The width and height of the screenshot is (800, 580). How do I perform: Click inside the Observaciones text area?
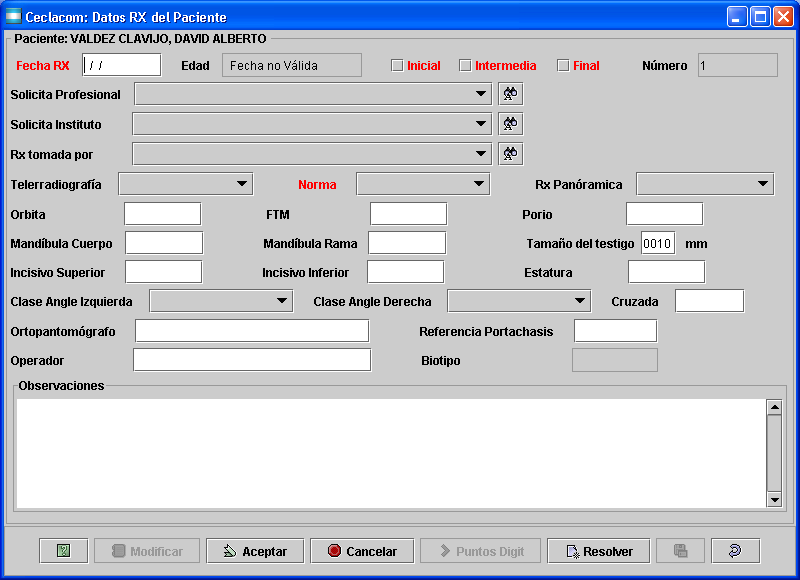click(391, 453)
